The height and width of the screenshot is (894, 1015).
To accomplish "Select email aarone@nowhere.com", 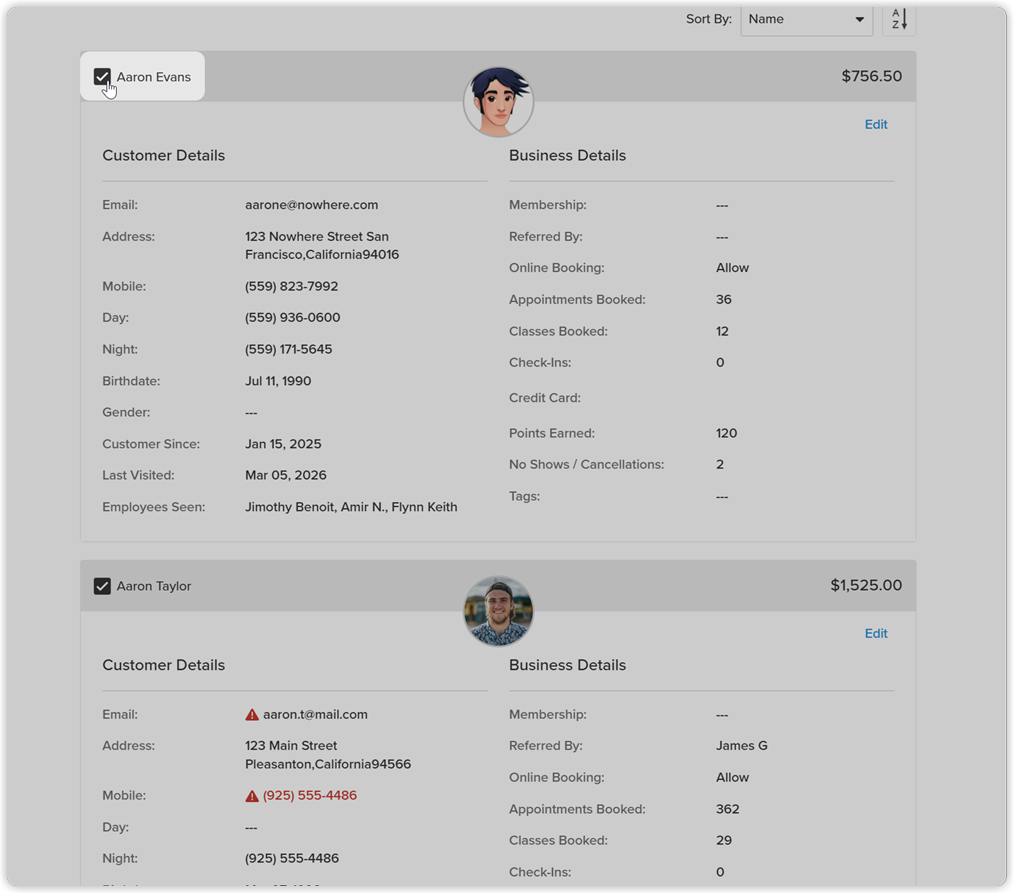I will click(x=311, y=205).
